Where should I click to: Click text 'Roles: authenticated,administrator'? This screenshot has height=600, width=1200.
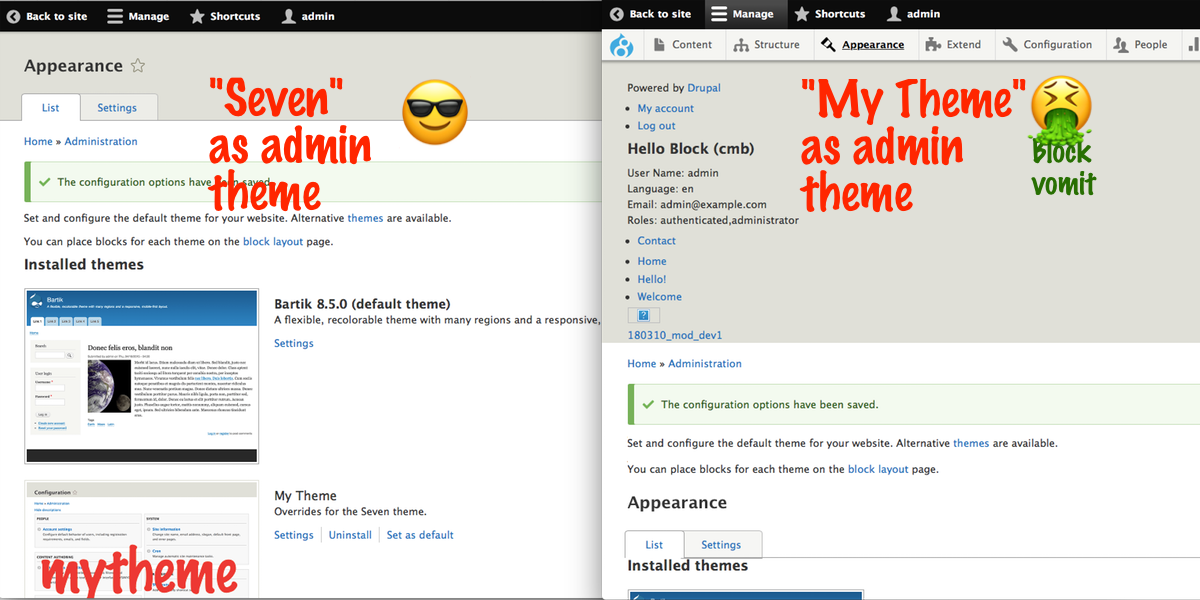pos(713,220)
